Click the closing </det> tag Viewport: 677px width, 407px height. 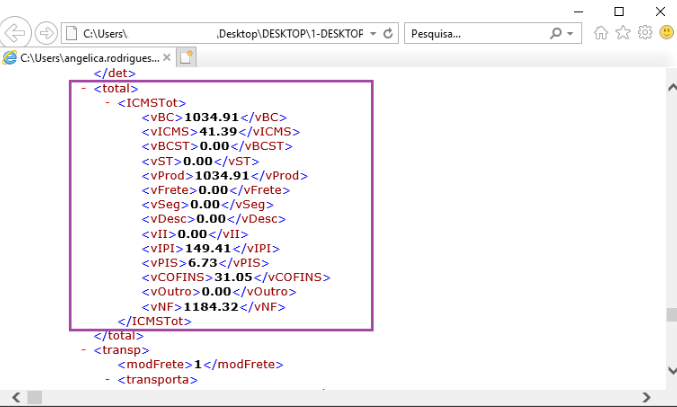click(115, 73)
